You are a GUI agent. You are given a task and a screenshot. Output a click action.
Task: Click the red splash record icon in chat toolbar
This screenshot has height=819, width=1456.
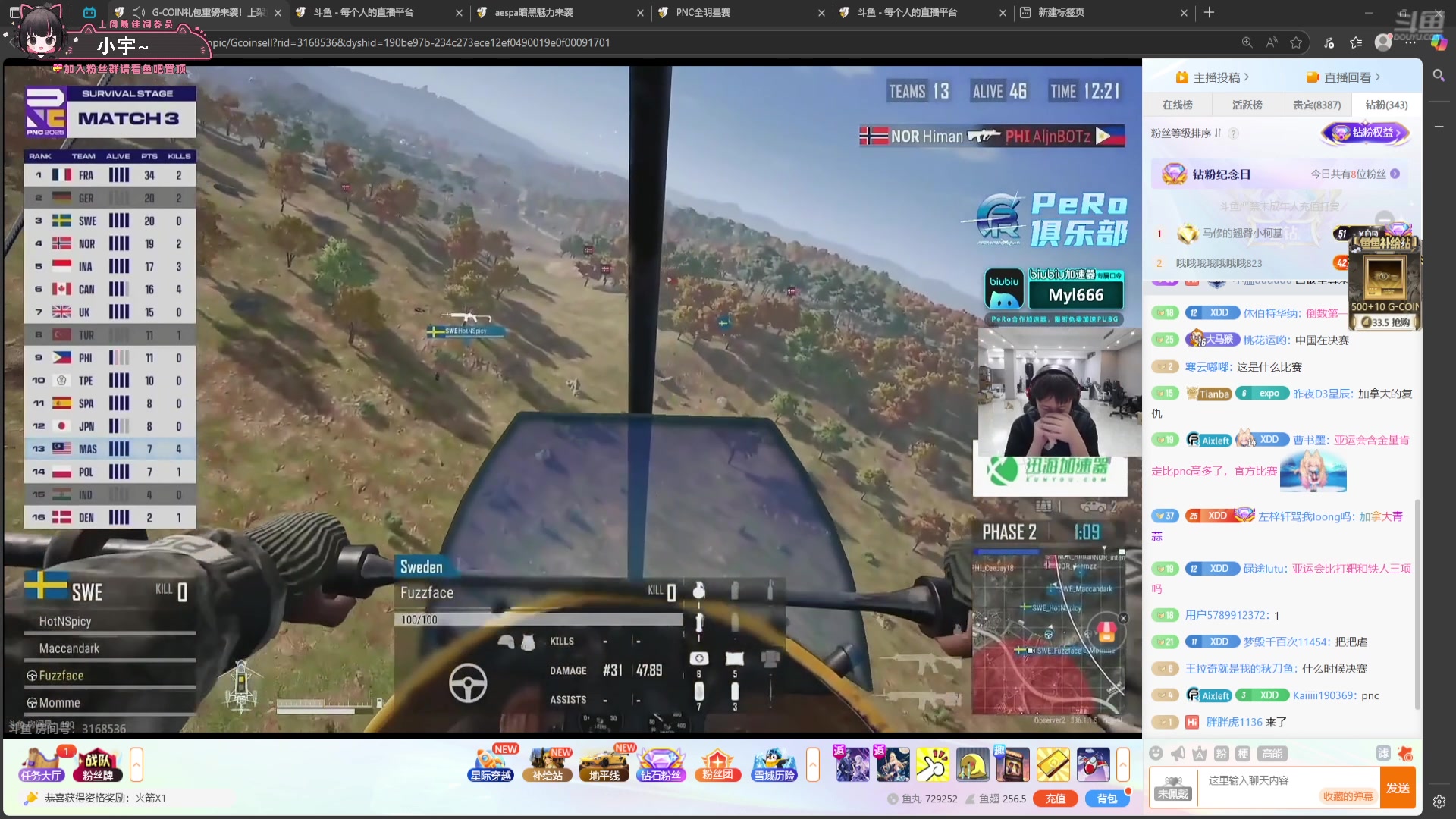point(1405,753)
